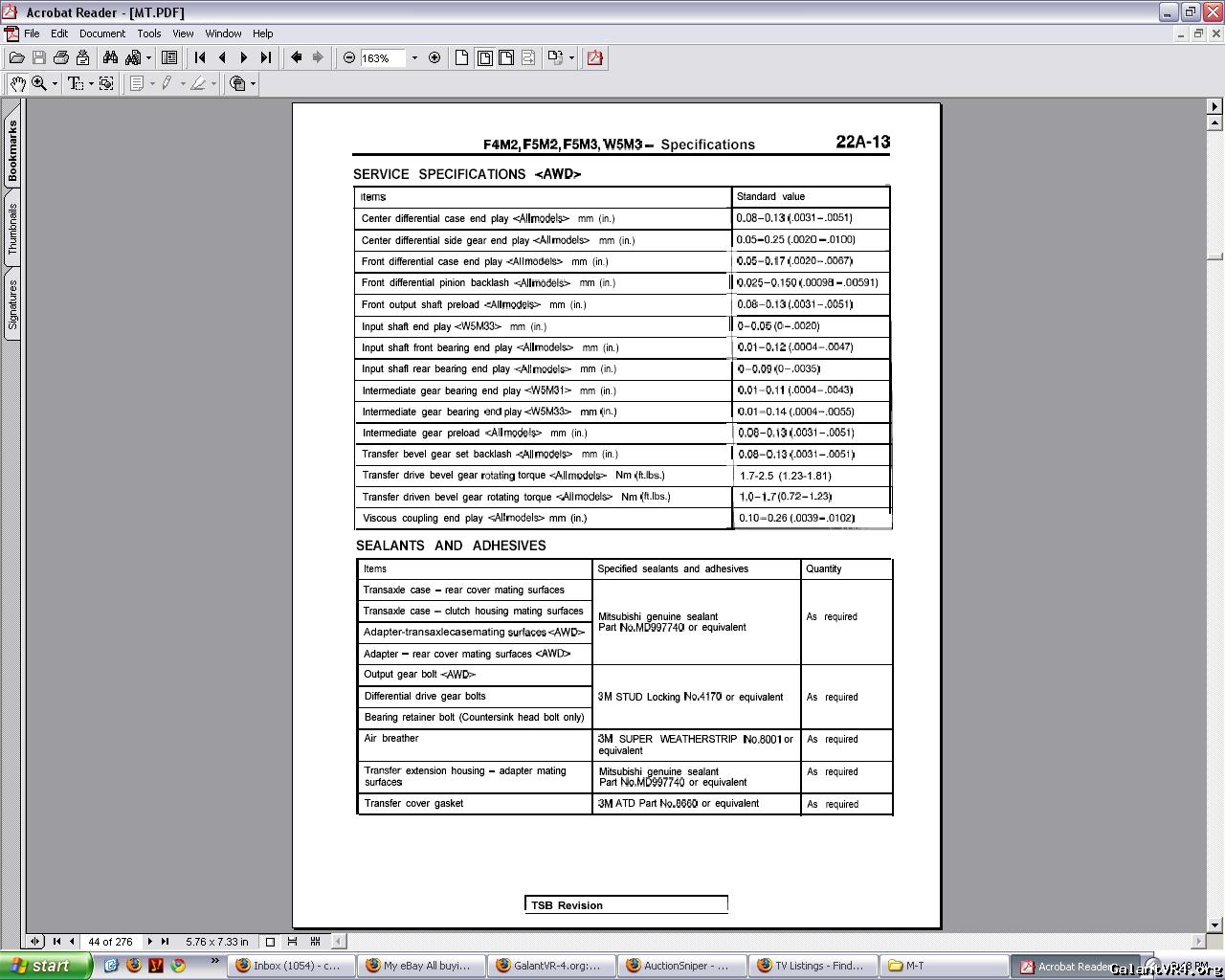Viewport: 1225px width, 980px height.
Task: Open the M-T folder taskbar button
Action: (x=944, y=966)
